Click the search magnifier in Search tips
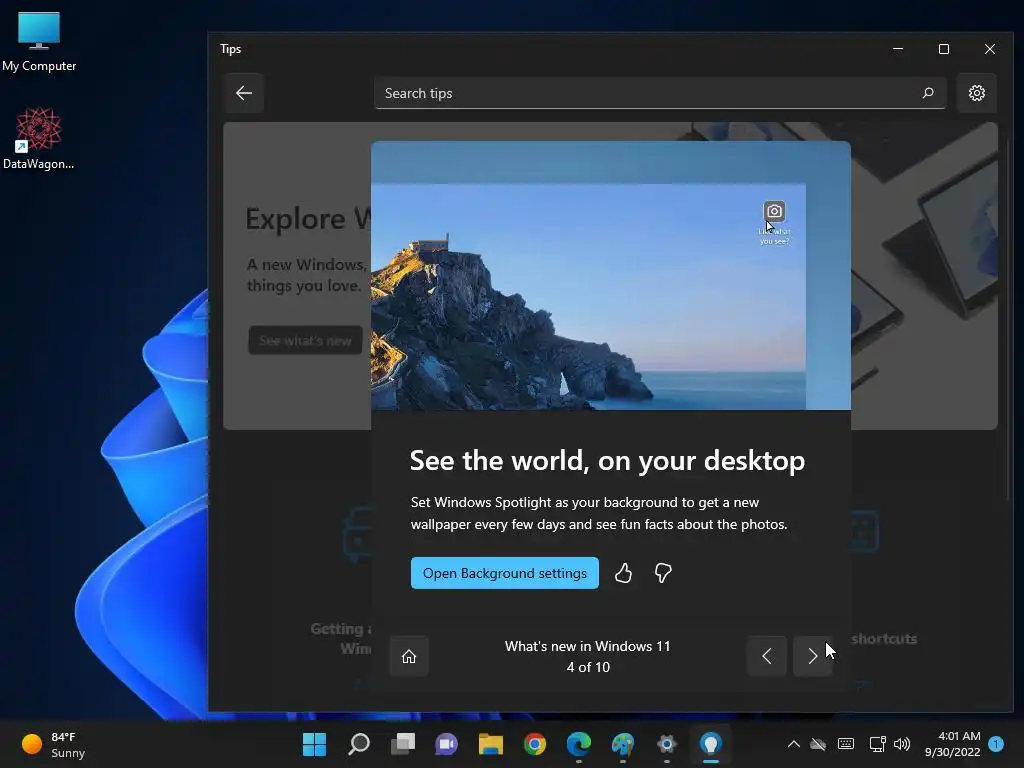Viewport: 1024px width, 768px height. point(927,93)
